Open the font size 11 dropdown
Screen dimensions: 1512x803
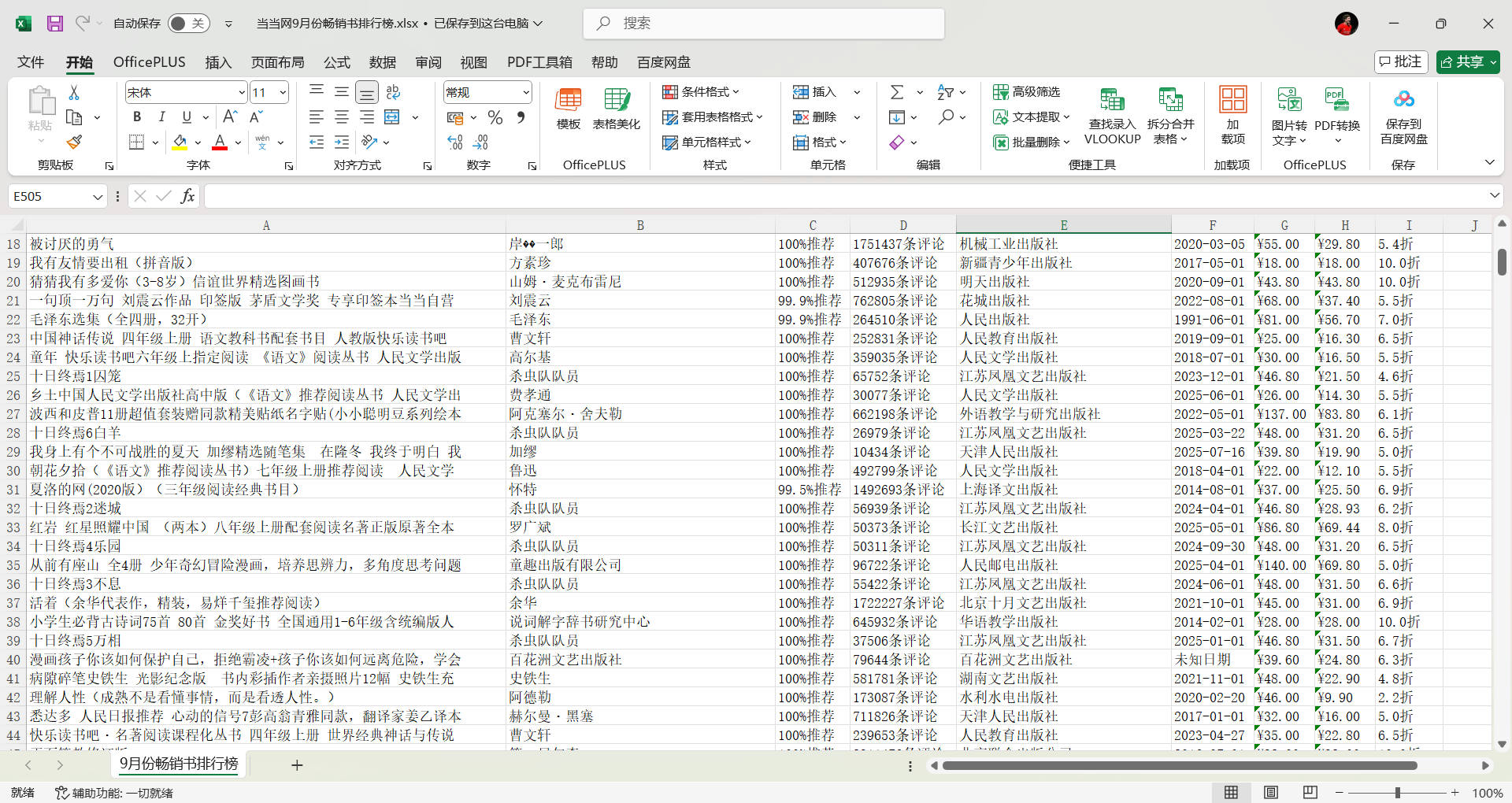283,92
